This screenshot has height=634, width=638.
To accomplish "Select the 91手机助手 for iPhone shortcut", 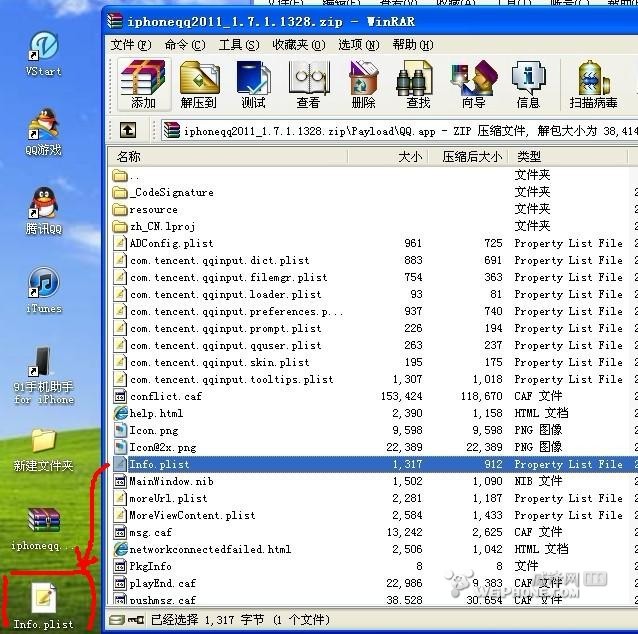I will tap(44, 376).
